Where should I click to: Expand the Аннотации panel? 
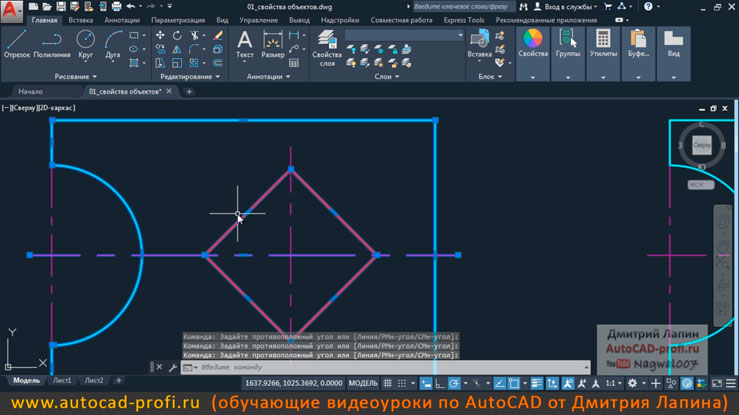tap(269, 76)
